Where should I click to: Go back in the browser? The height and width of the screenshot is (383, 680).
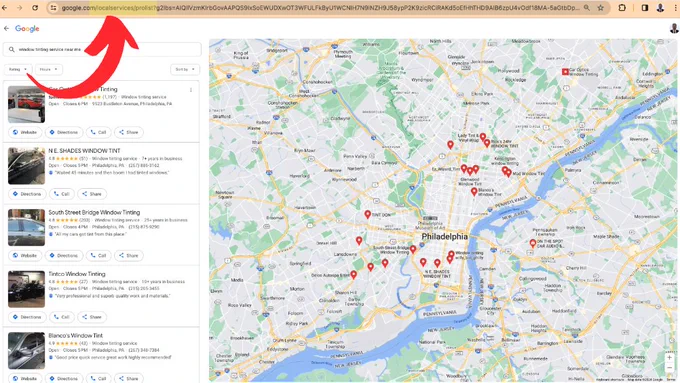[x=5, y=8]
